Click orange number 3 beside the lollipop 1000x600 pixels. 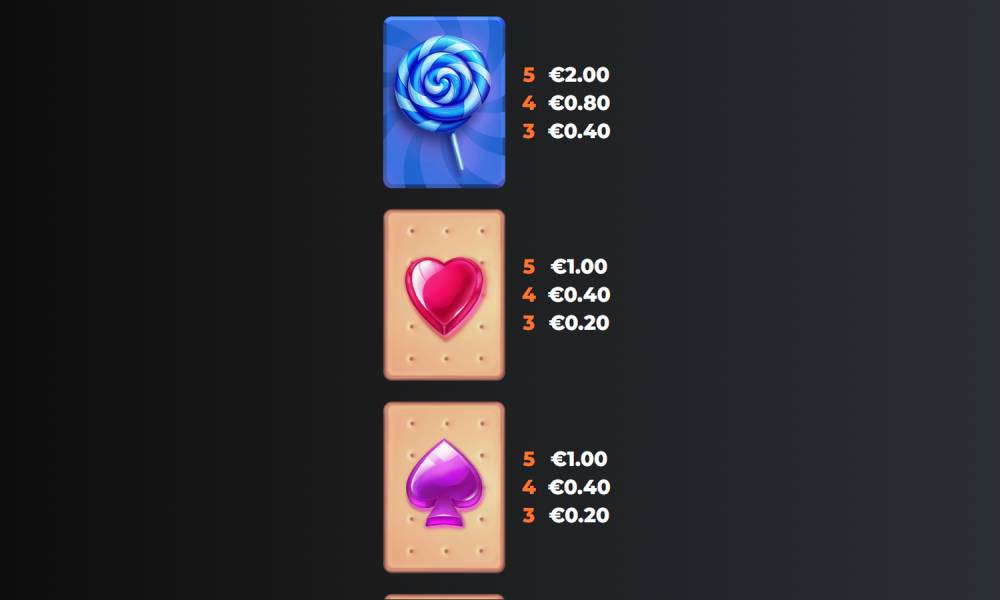529,131
